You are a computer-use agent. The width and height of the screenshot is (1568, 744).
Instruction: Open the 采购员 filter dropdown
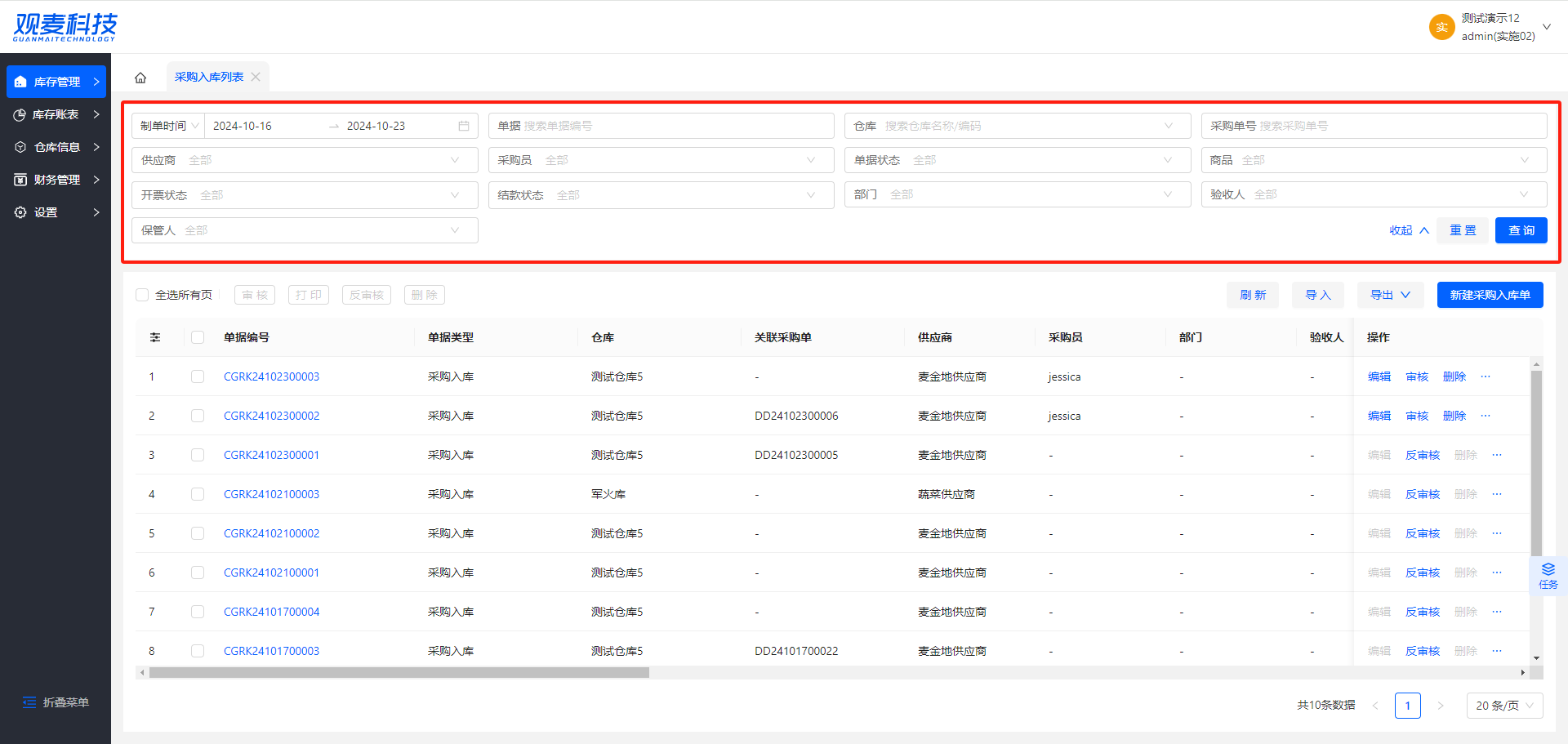pos(661,160)
